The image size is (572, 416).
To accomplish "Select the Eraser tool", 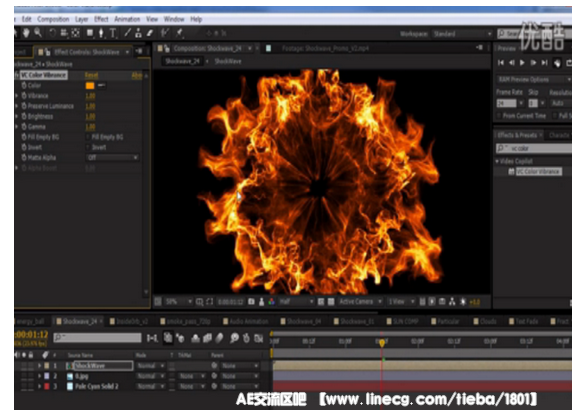I will pos(150,33).
